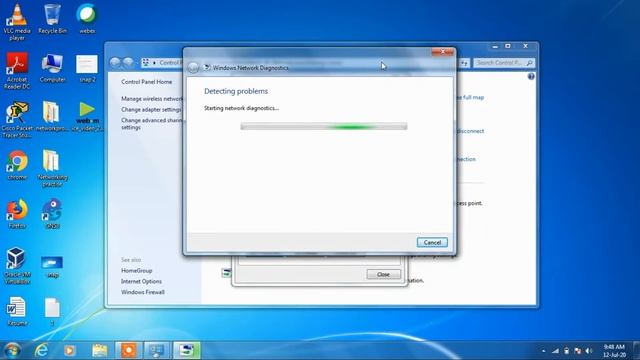640x360 pixels.
Task: Click Show desktop at taskbar end
Action: 637,351
